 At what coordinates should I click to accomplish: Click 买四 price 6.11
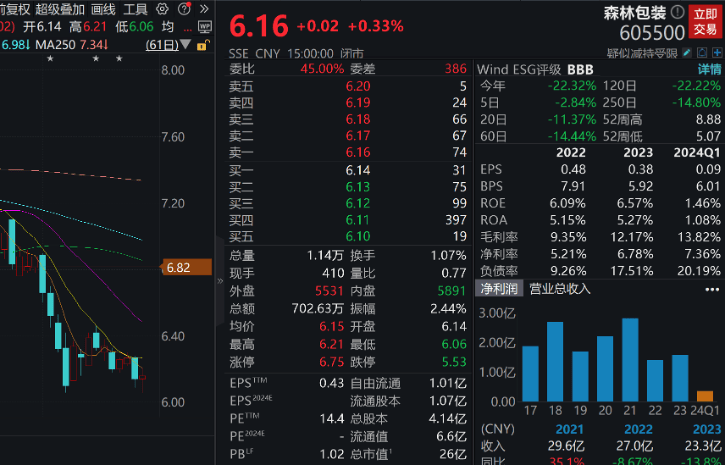[358, 220]
